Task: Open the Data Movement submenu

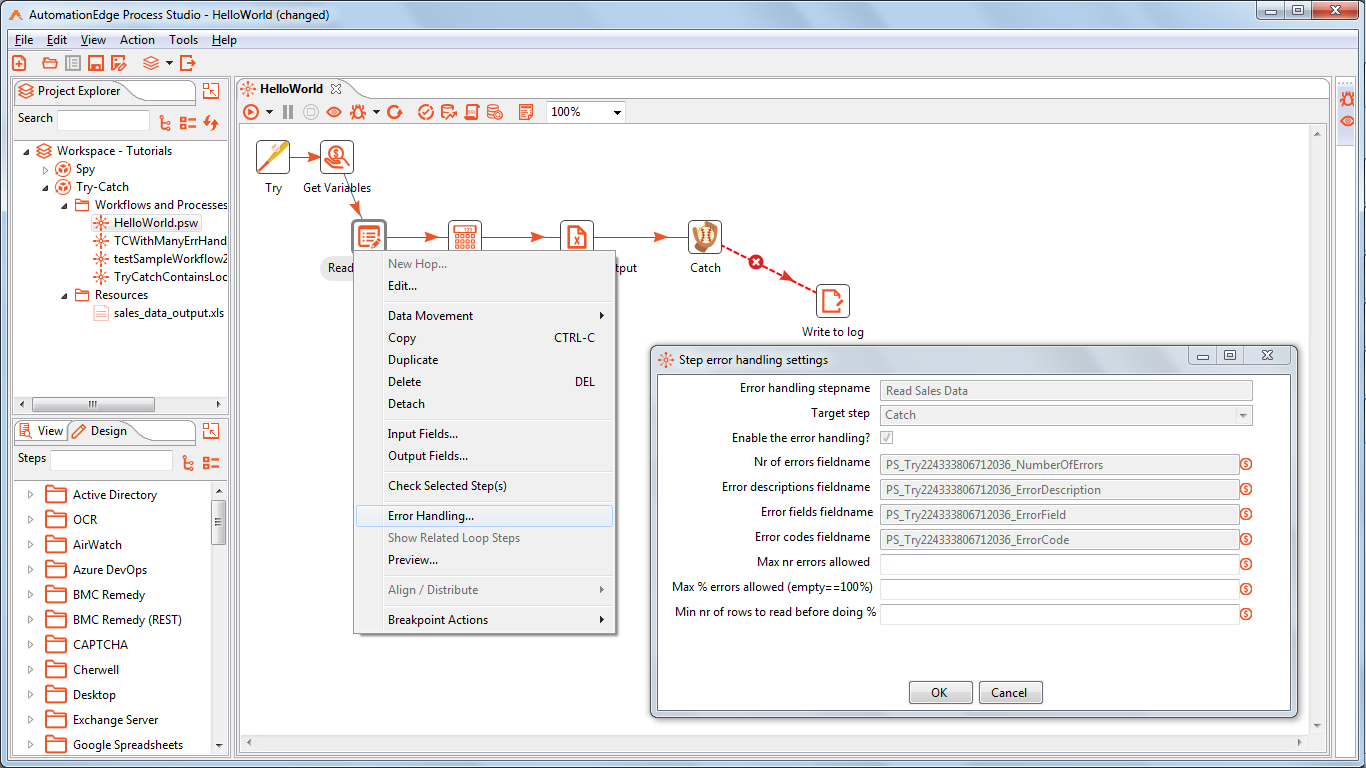Action: [485, 316]
